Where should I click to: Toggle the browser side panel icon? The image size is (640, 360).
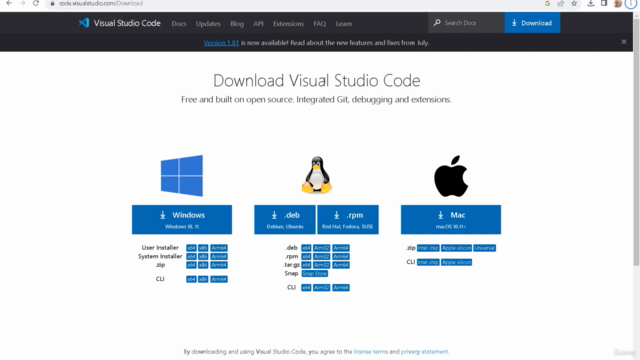pyautogui.click(x=604, y=3)
